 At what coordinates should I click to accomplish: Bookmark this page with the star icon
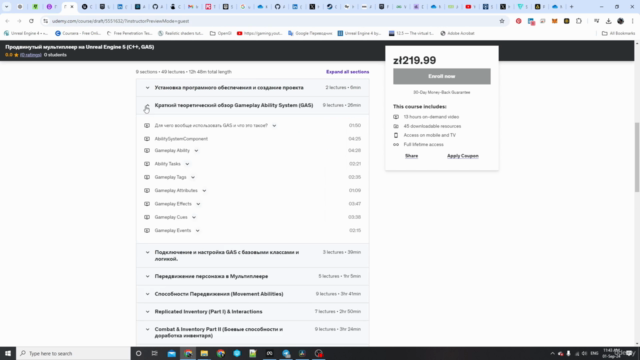point(502,21)
